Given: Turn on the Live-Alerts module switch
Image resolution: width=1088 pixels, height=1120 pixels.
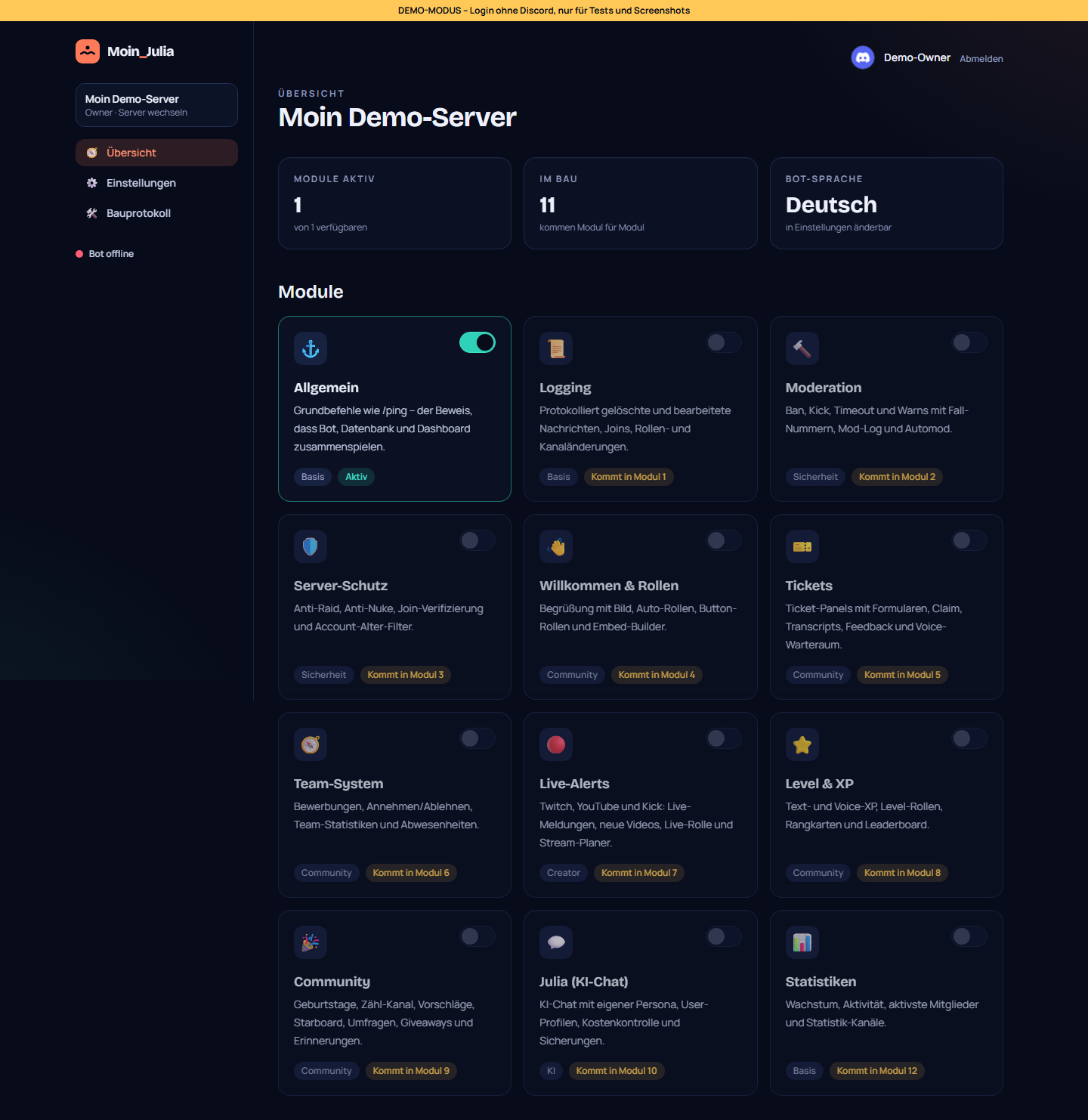Looking at the screenshot, I should pyautogui.click(x=724, y=738).
